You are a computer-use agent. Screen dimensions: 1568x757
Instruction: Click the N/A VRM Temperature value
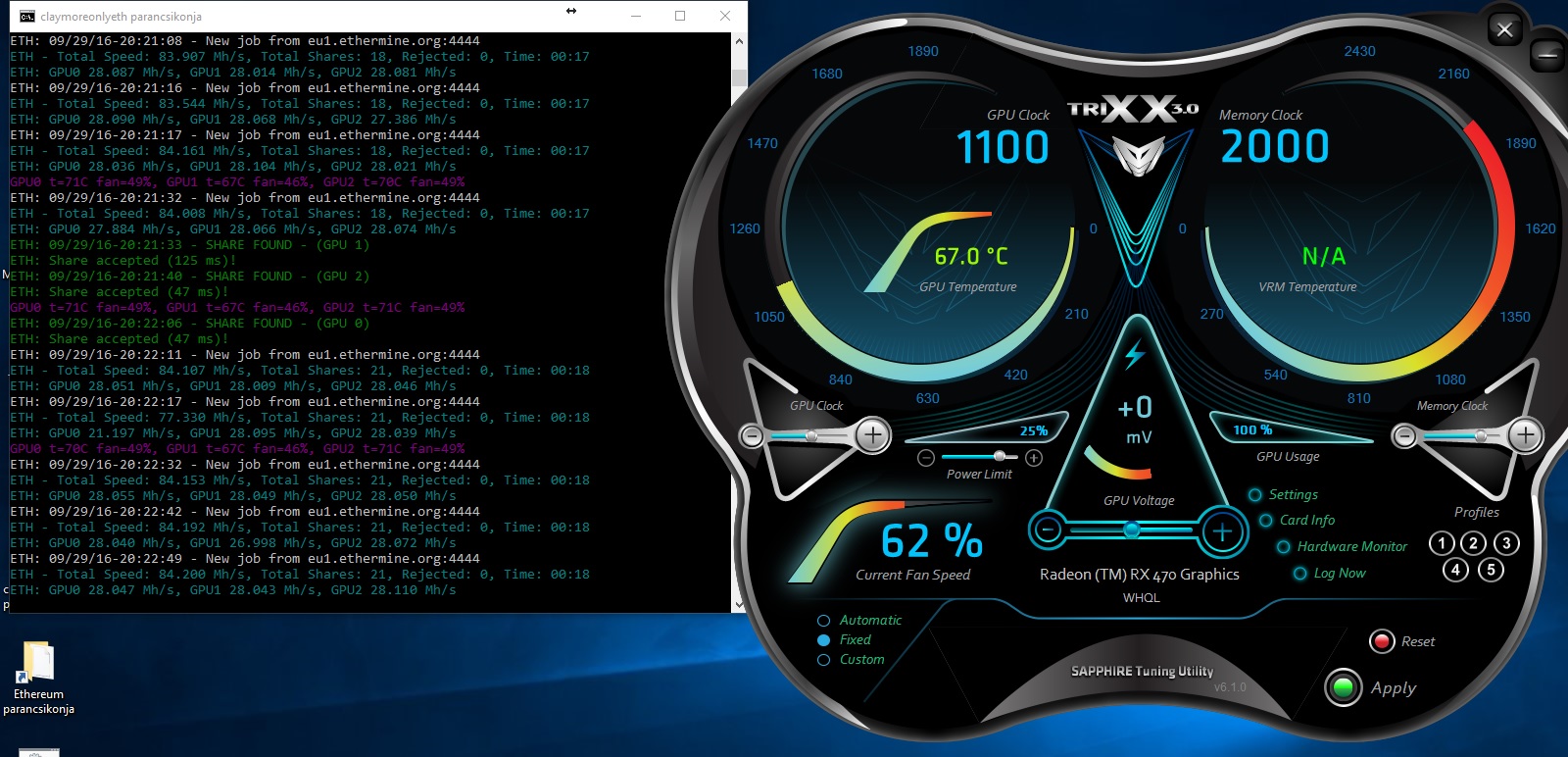[1324, 257]
